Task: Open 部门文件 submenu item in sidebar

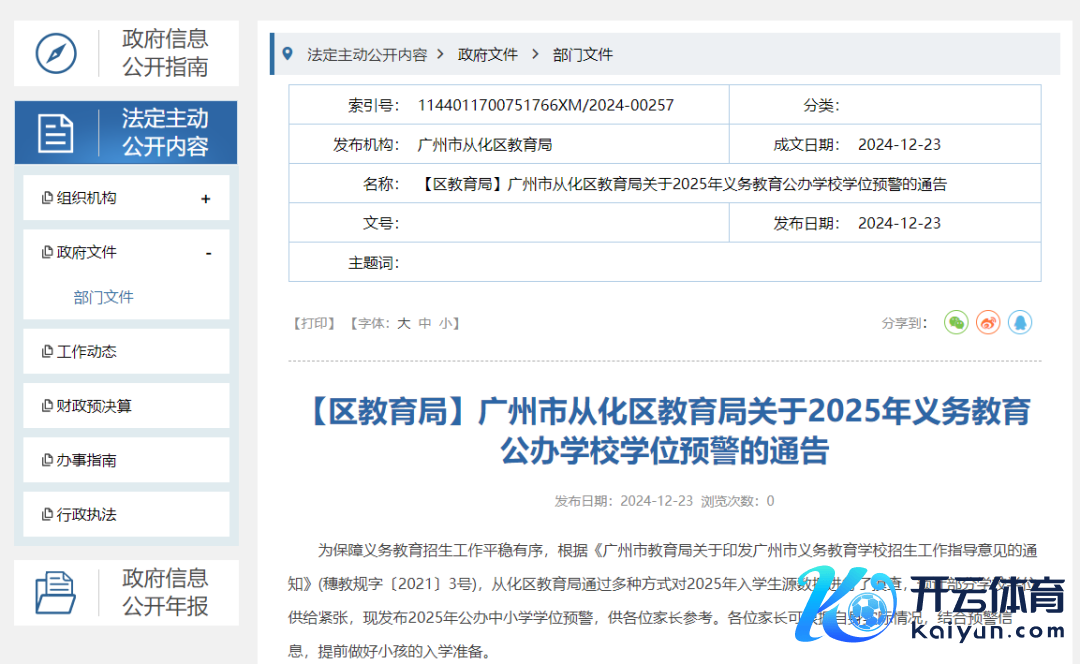Action: (103, 297)
